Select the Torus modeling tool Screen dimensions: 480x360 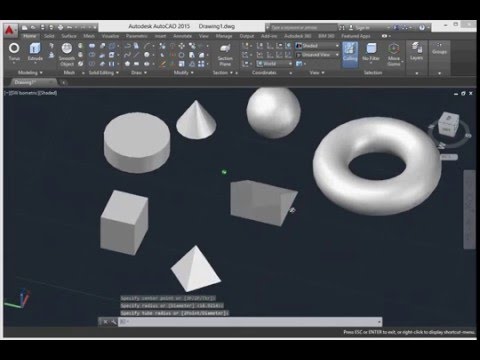click(14, 51)
